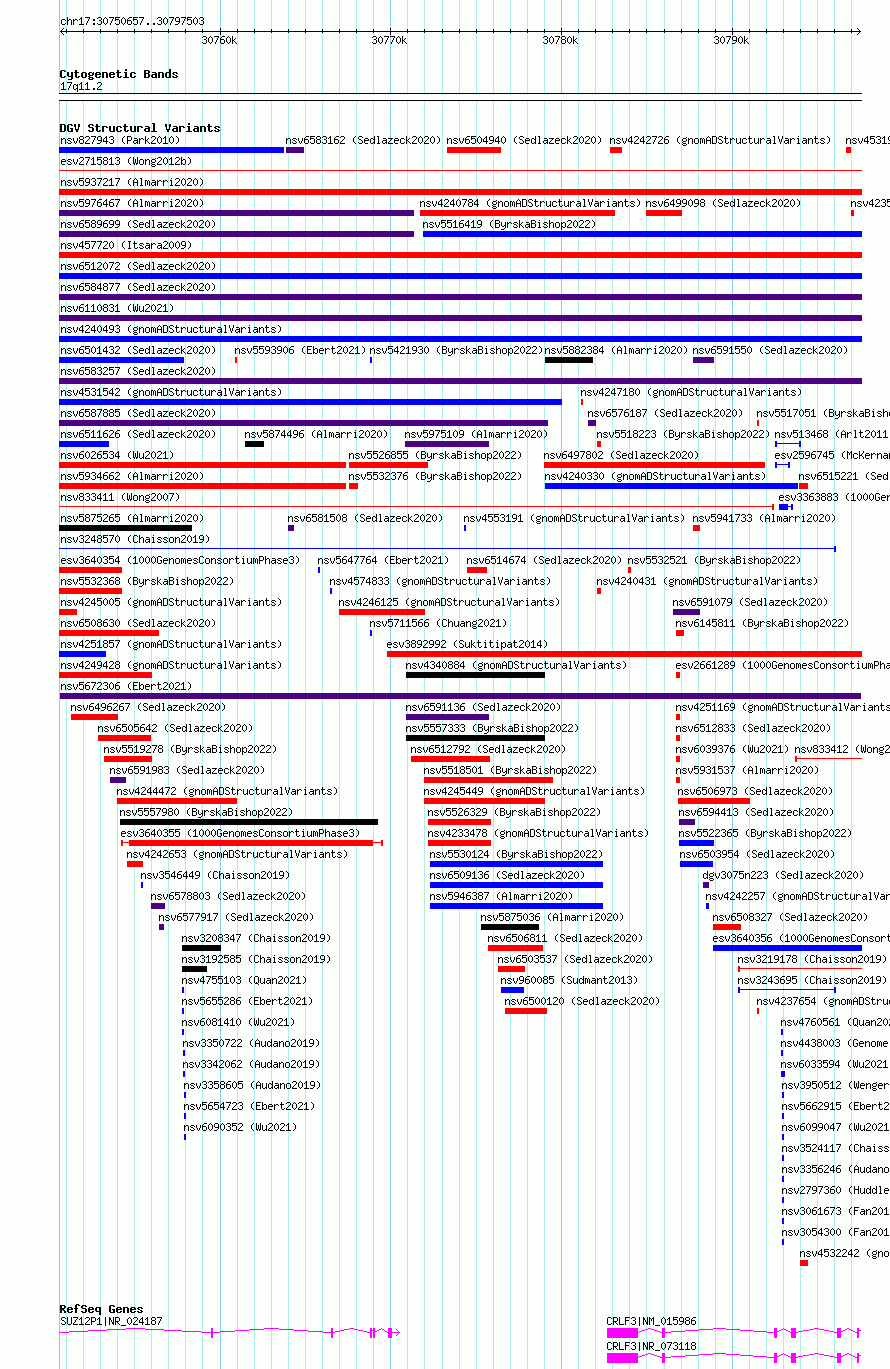Click the nsv6026534 (Wu2021) label
Image resolution: width=890 pixels, height=1369 pixels.
tap(116, 455)
